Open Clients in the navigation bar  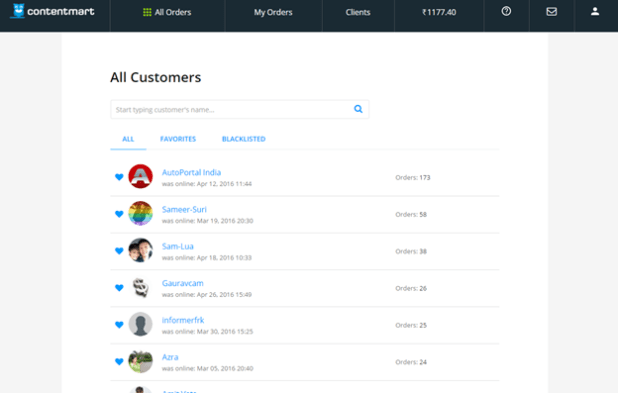(358, 12)
